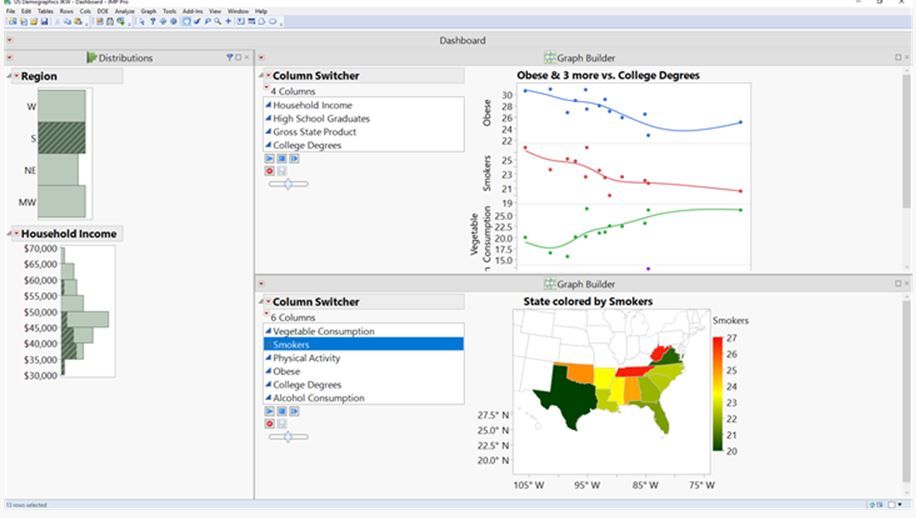Click the record button in lower Column Switcher

pos(270,424)
